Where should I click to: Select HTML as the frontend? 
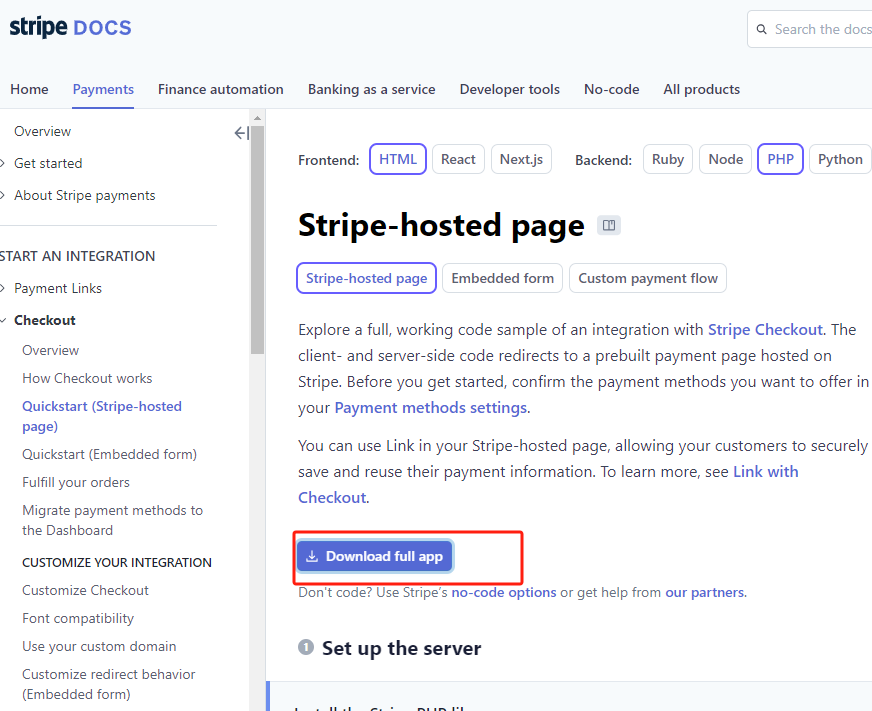[x=398, y=159]
